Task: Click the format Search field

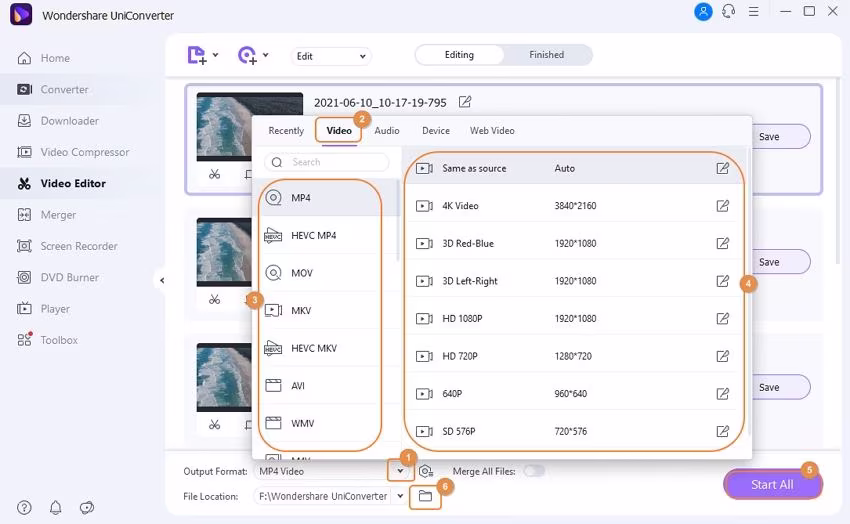Action: [327, 162]
